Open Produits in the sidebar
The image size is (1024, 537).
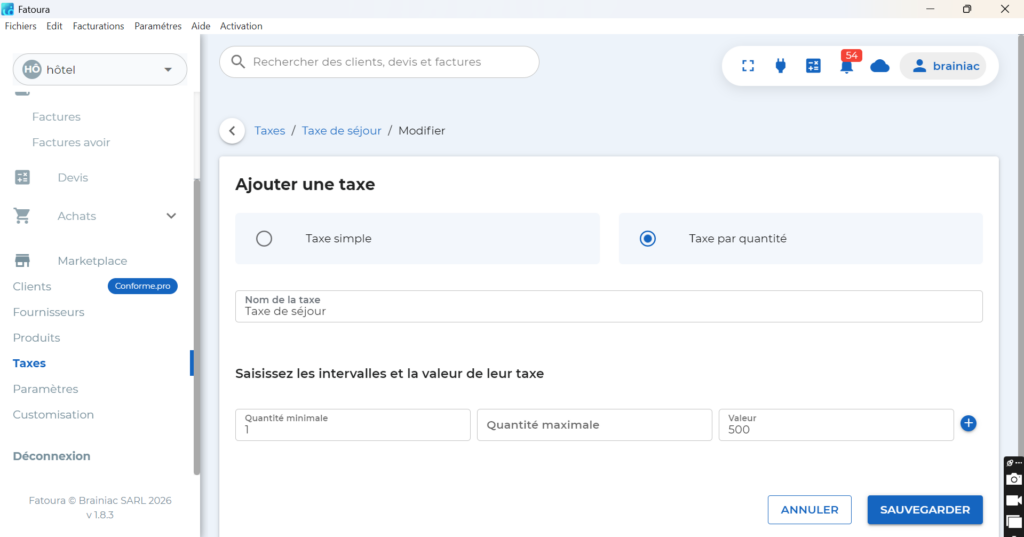pyautogui.click(x=37, y=338)
